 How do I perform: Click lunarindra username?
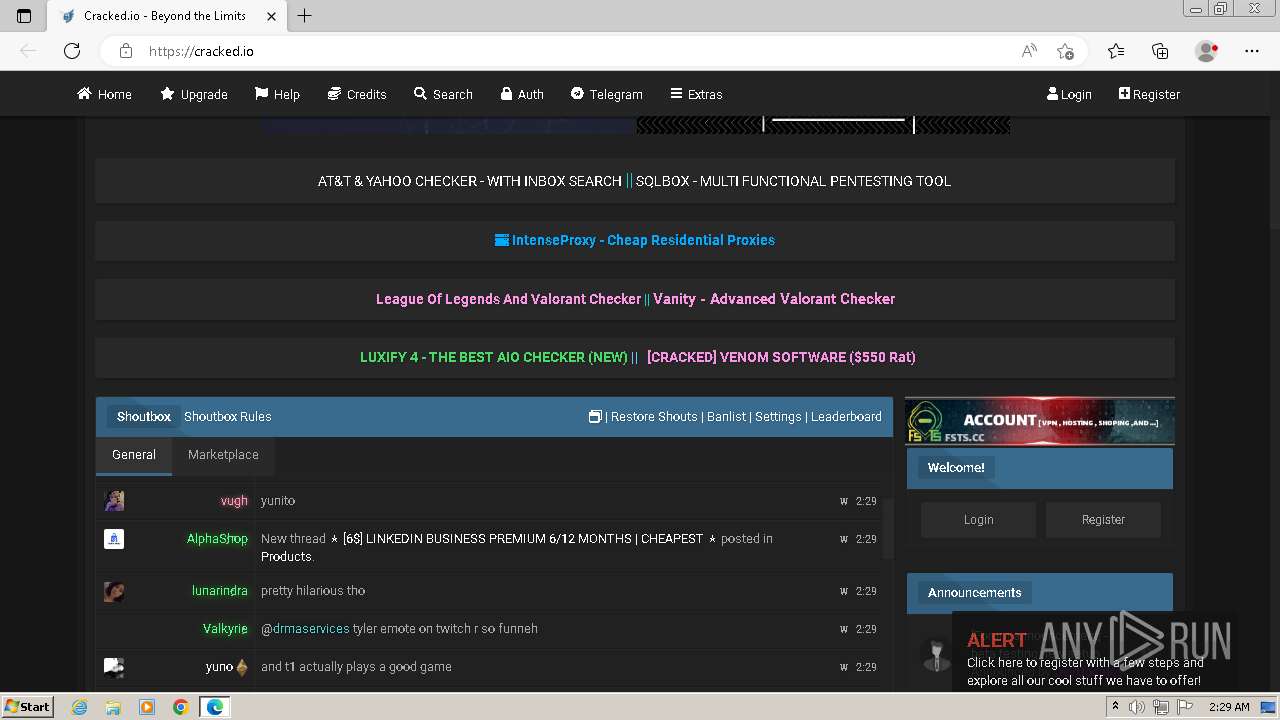[220, 591]
